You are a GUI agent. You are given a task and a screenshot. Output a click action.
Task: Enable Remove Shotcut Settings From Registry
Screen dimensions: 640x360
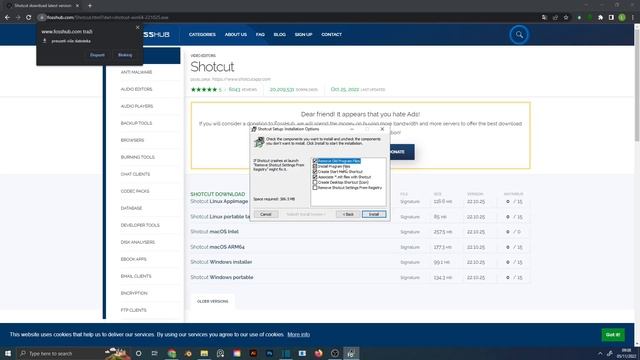click(x=315, y=187)
